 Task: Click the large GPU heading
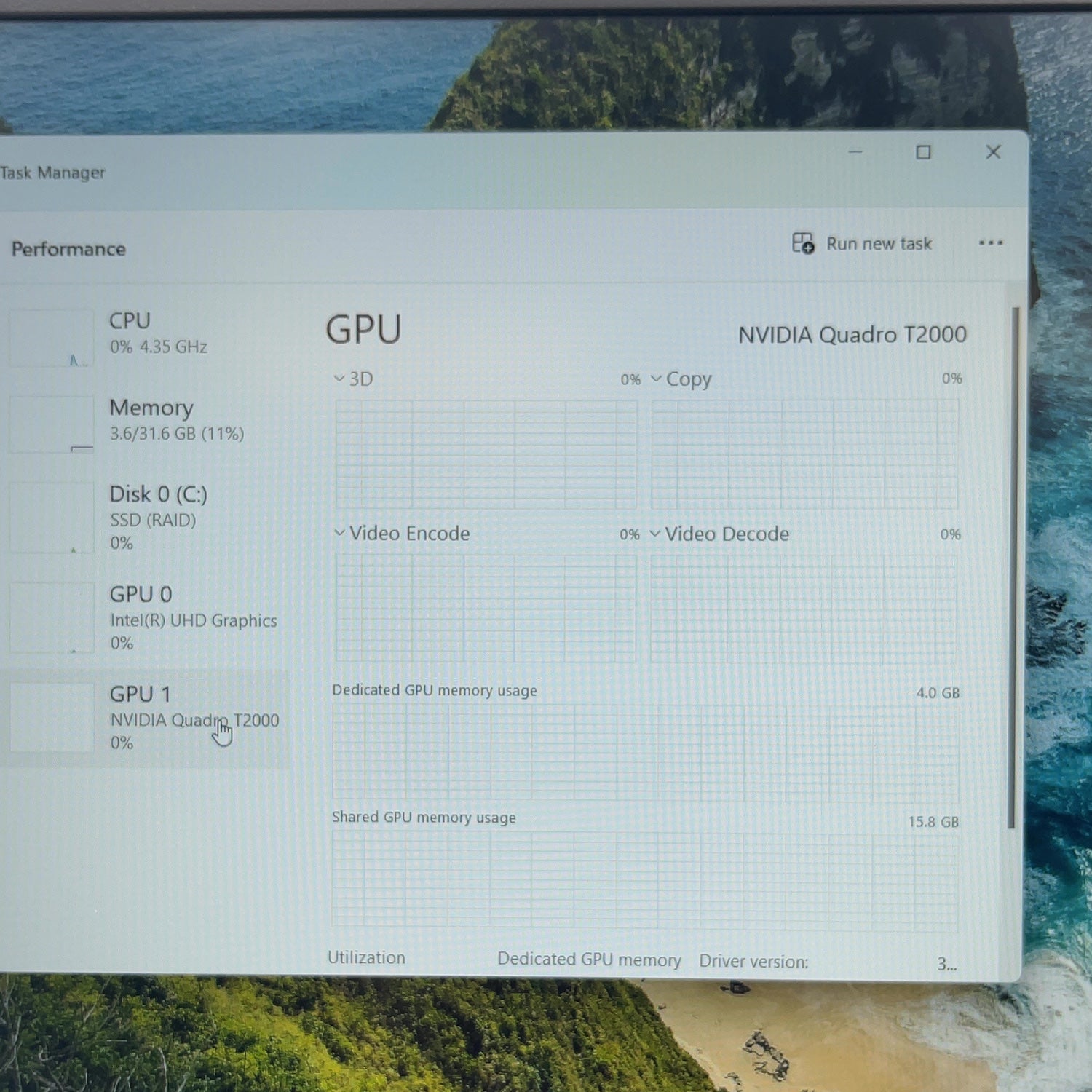(x=363, y=330)
